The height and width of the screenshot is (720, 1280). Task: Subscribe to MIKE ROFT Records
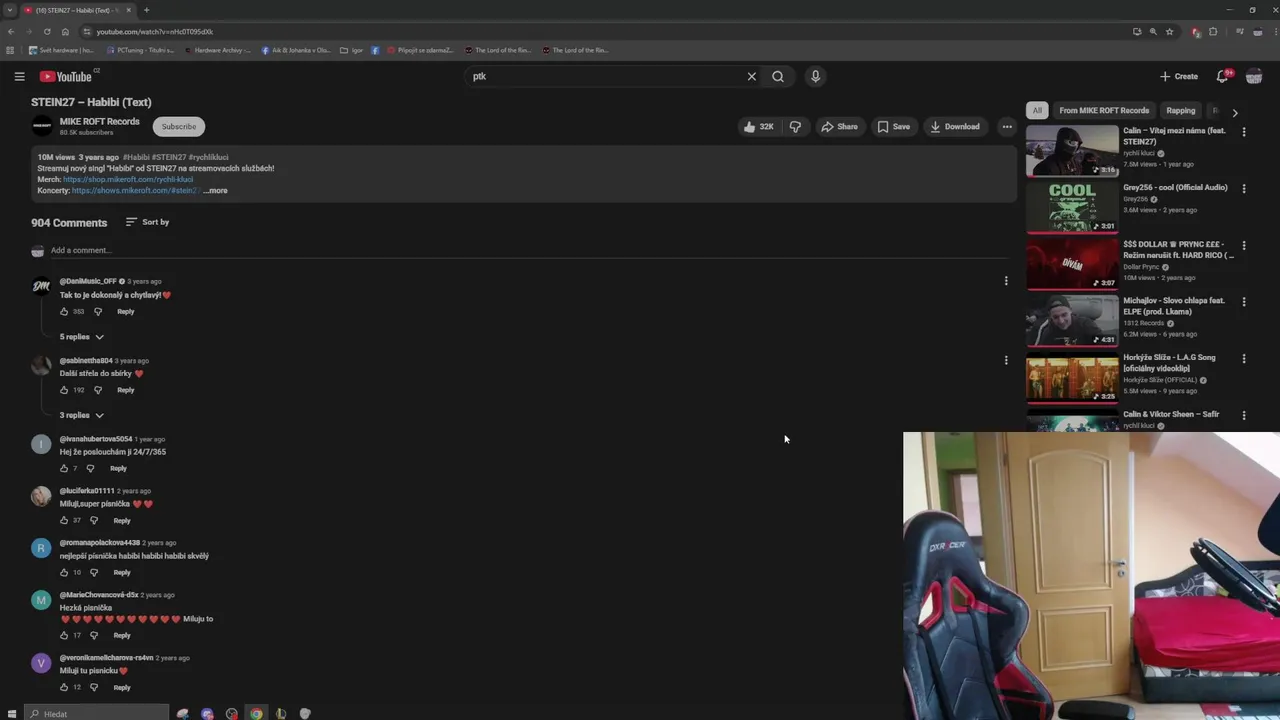[x=179, y=127]
